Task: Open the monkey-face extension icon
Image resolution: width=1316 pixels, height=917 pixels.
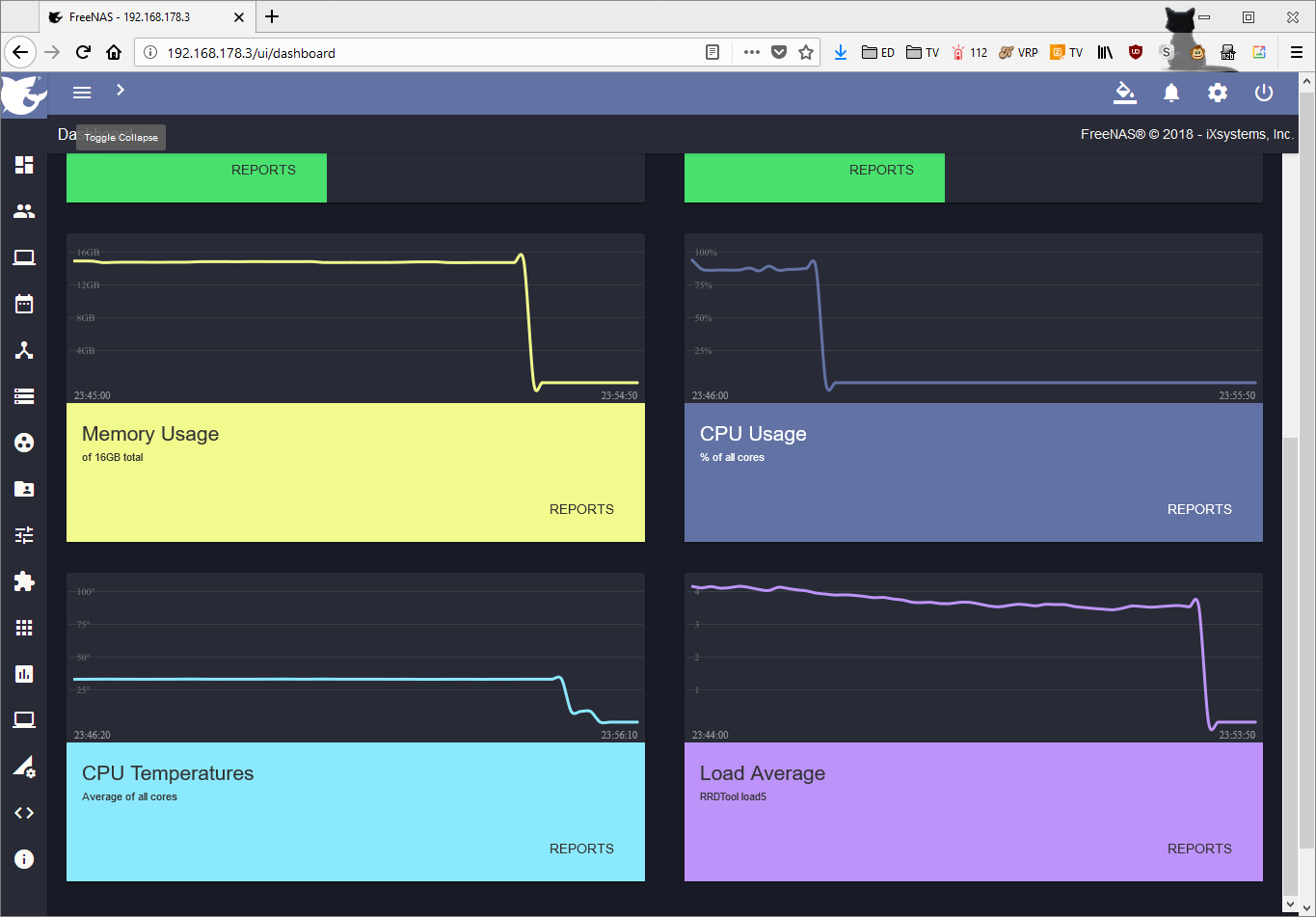Action: [1197, 53]
